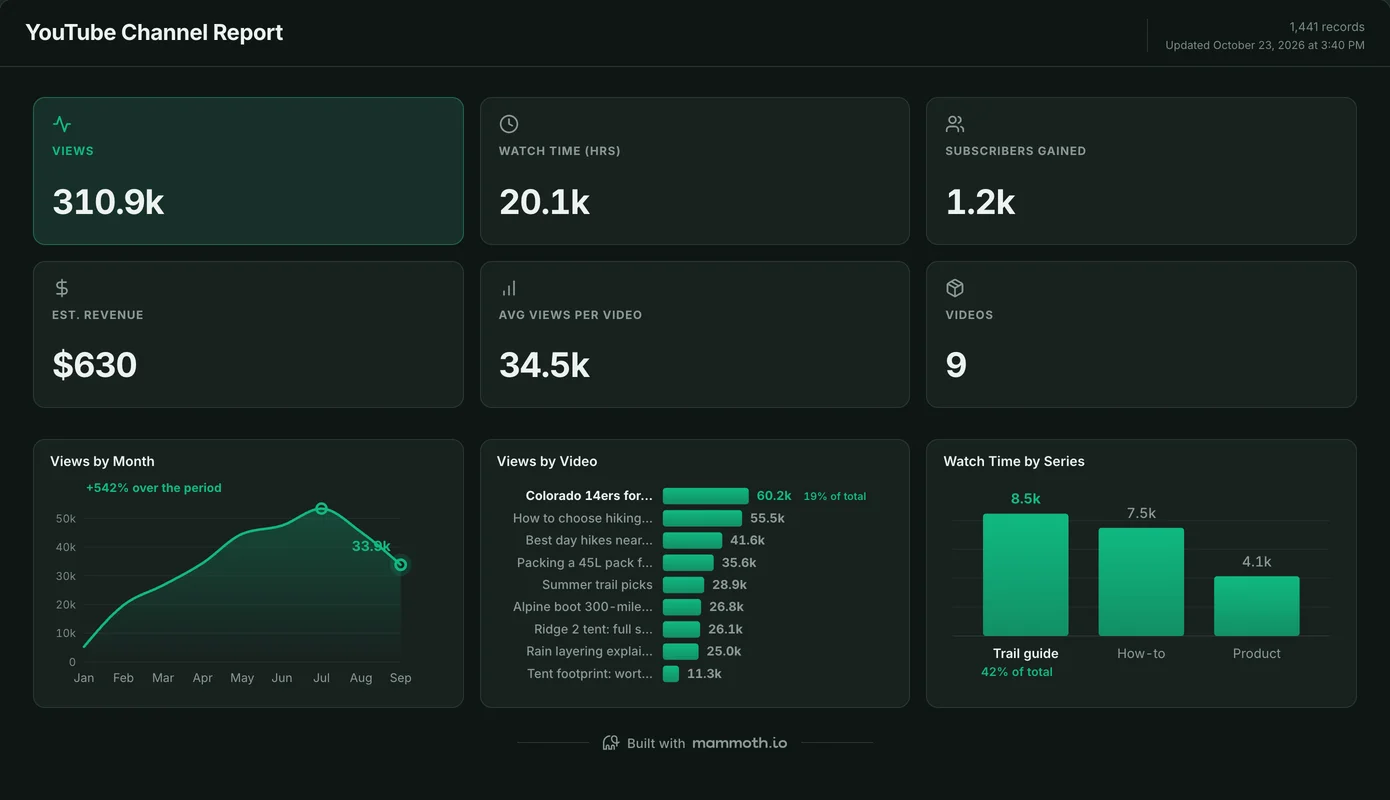Screen dimensions: 1390x800
Task: Select the Avg Views Per Video 34.5k card
Action: click(x=695, y=335)
